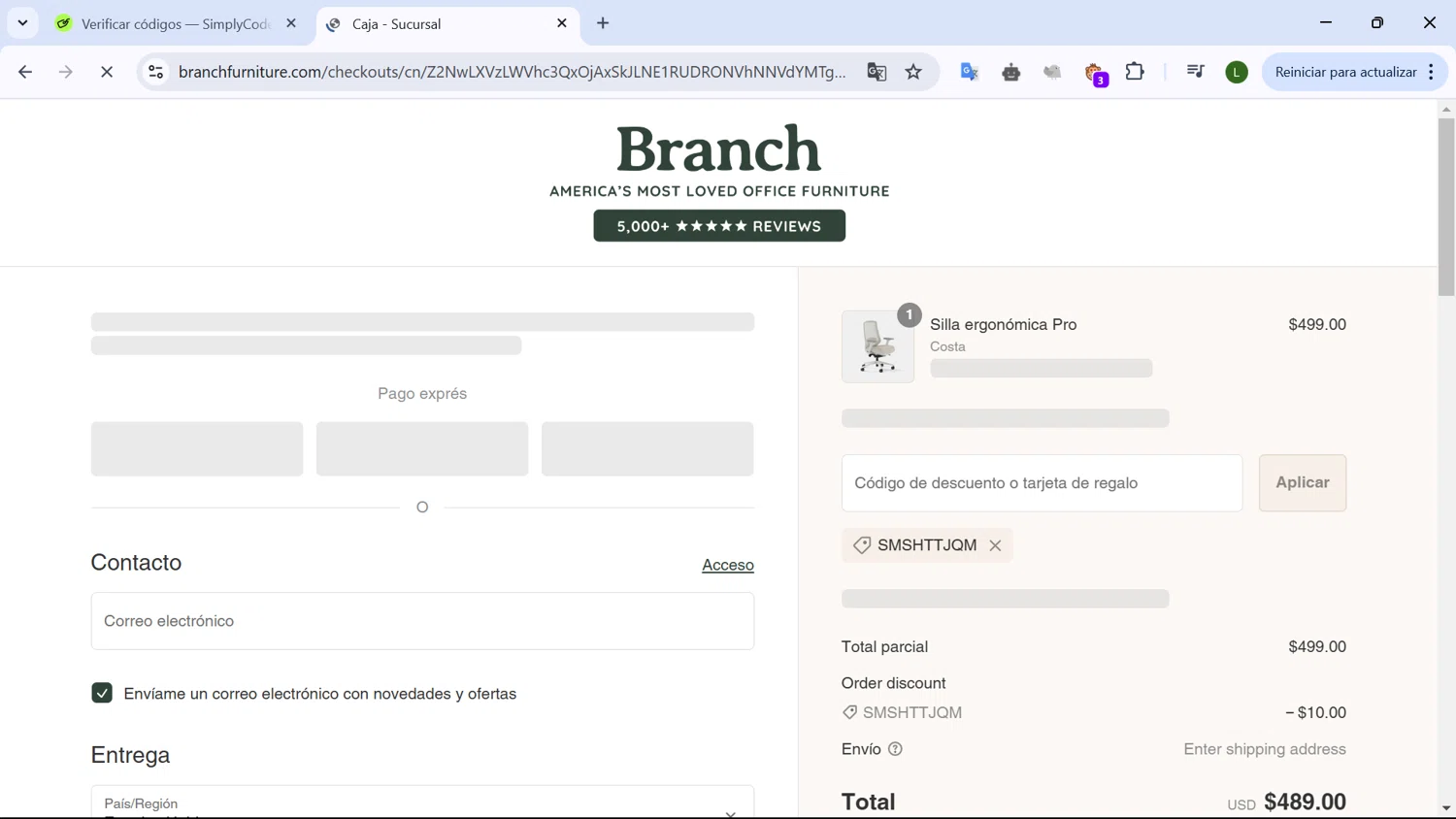Stop loading the page

point(107,72)
